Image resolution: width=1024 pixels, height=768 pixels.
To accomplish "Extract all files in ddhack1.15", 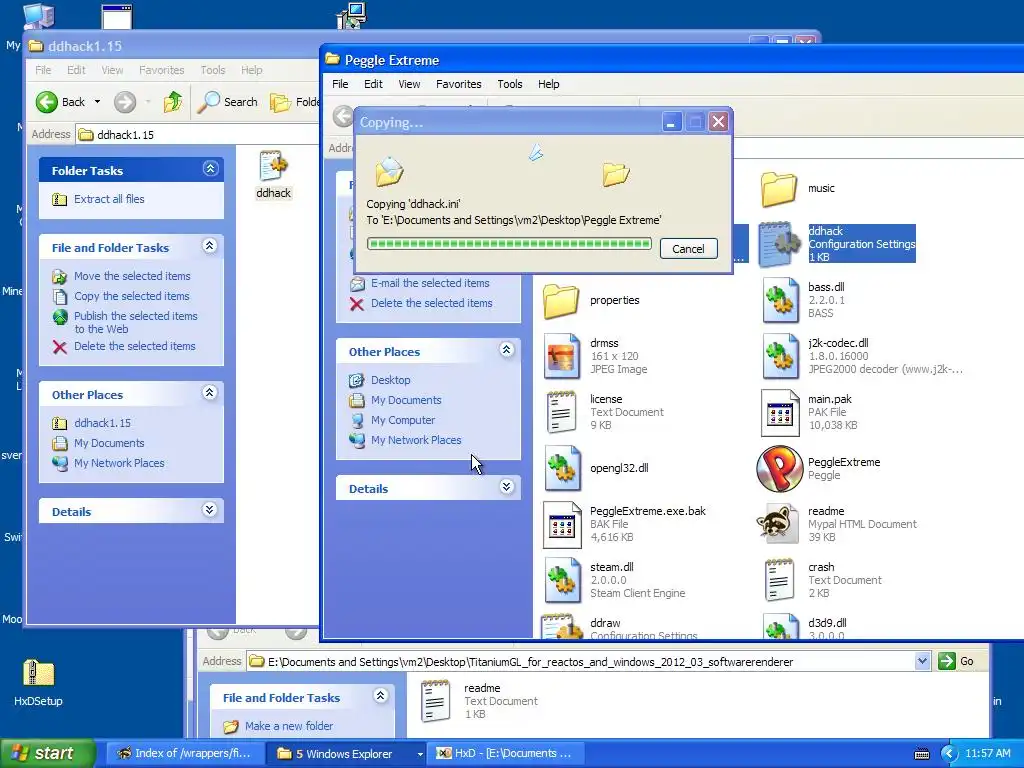I will click(x=109, y=199).
